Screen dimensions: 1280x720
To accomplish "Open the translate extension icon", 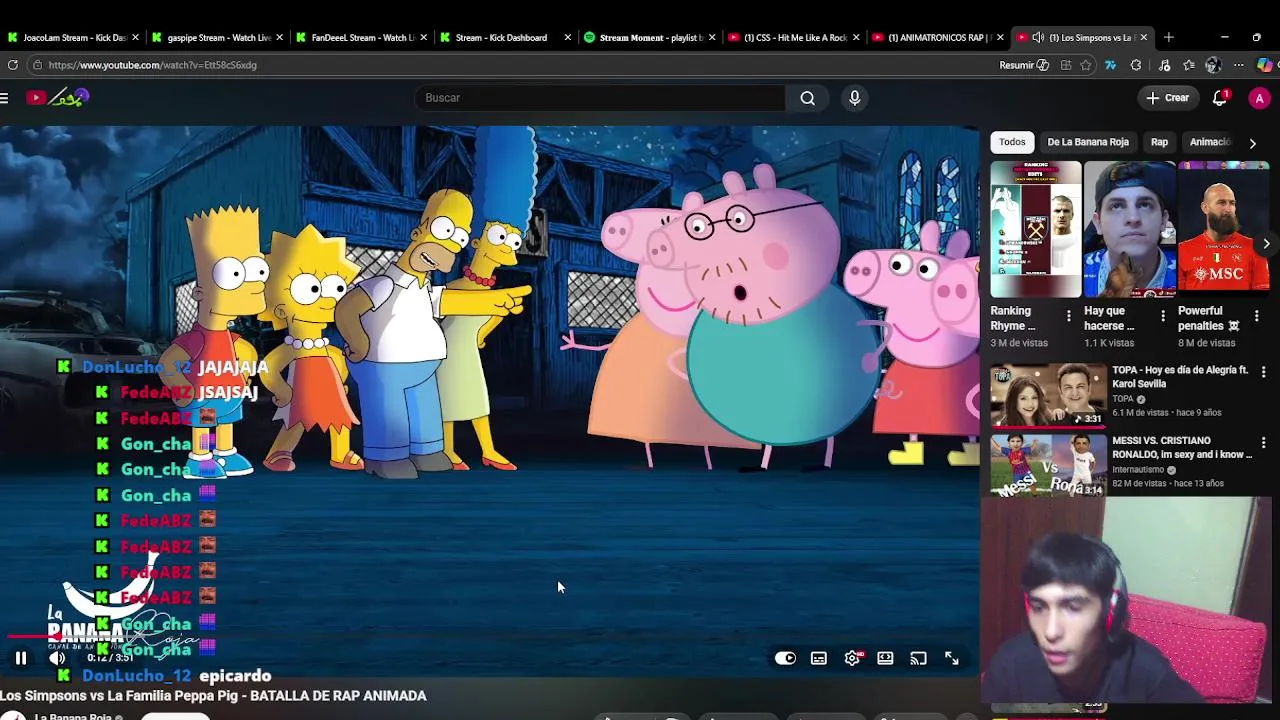I will (1110, 65).
